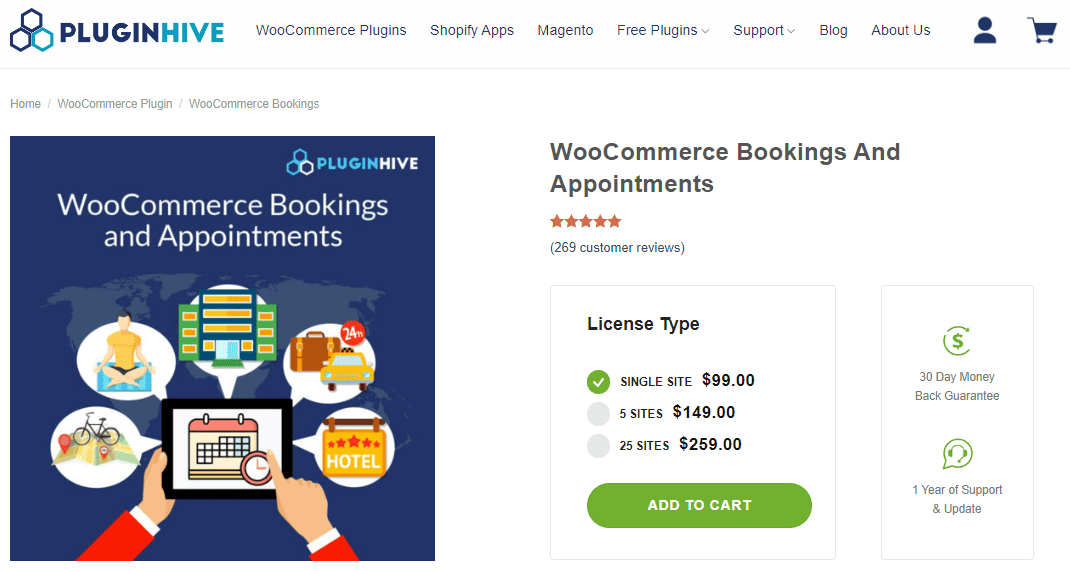Image resolution: width=1070 pixels, height=571 pixels.
Task: Click the PluginHive hexagon logo
Action: pos(32,30)
